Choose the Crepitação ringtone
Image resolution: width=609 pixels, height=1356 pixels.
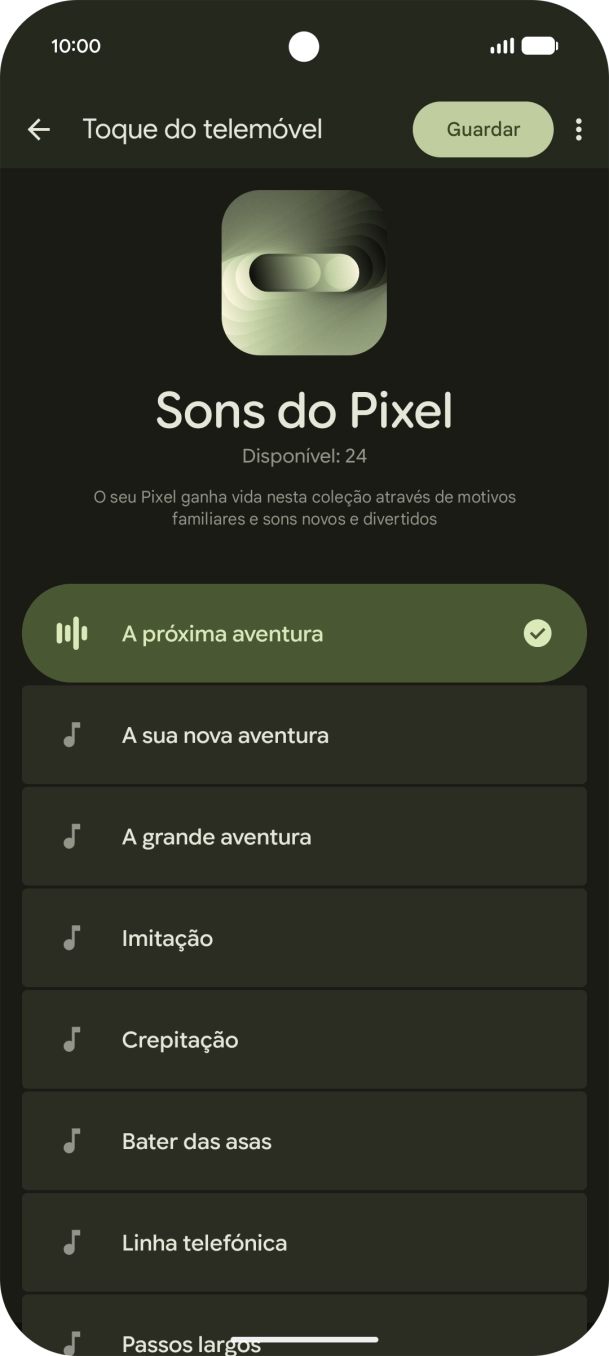[304, 1040]
